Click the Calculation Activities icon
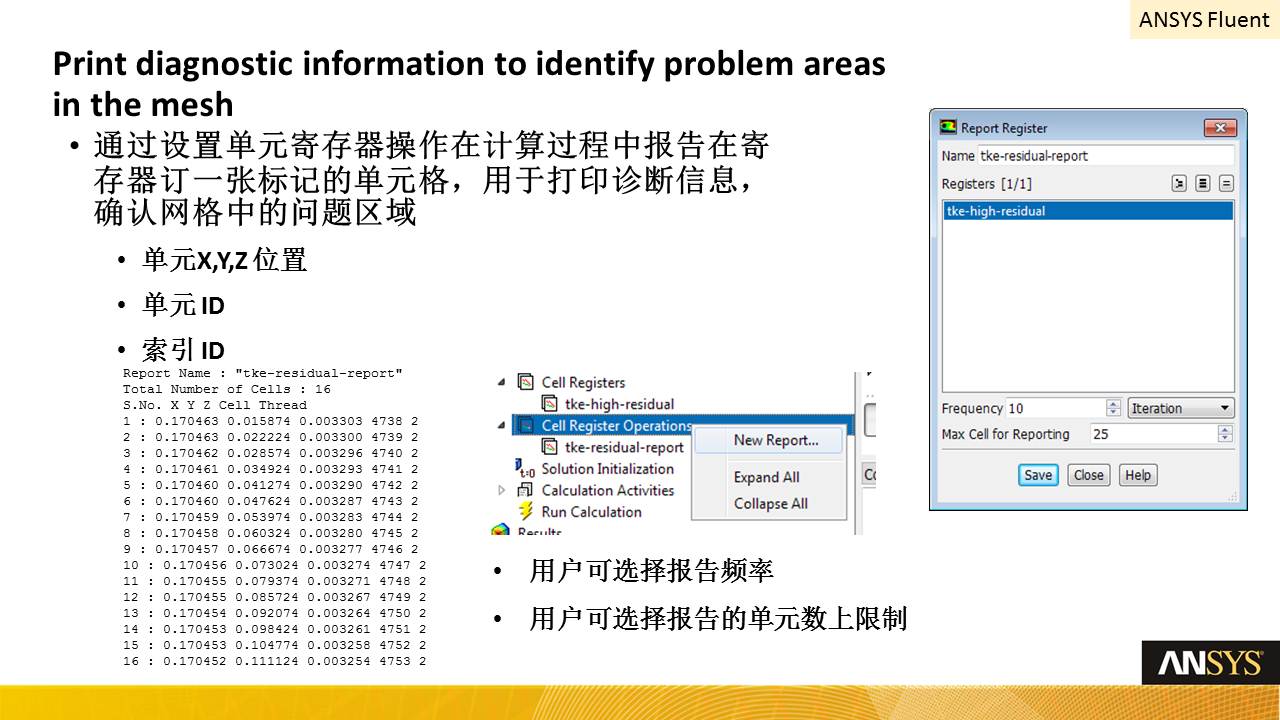1280x720 pixels. click(526, 490)
